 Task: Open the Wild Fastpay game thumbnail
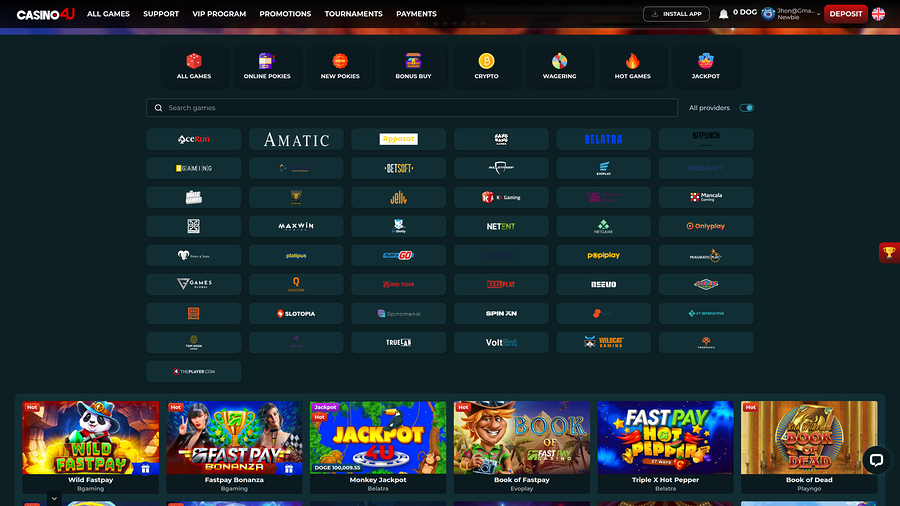tap(91, 438)
